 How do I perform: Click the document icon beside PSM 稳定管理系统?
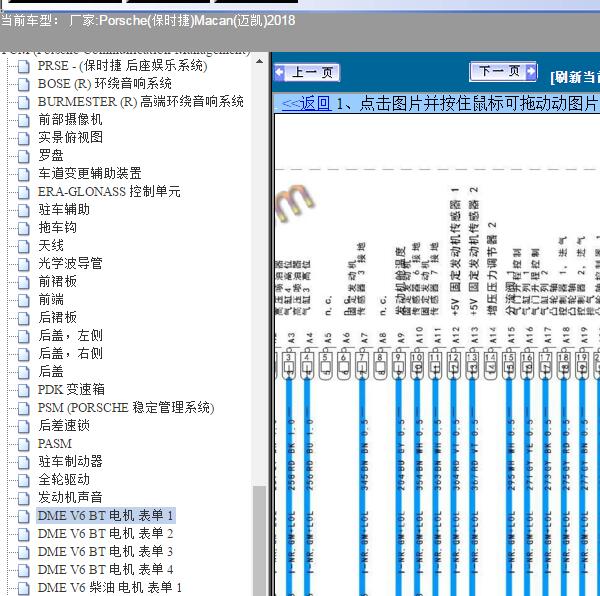tap(23, 408)
